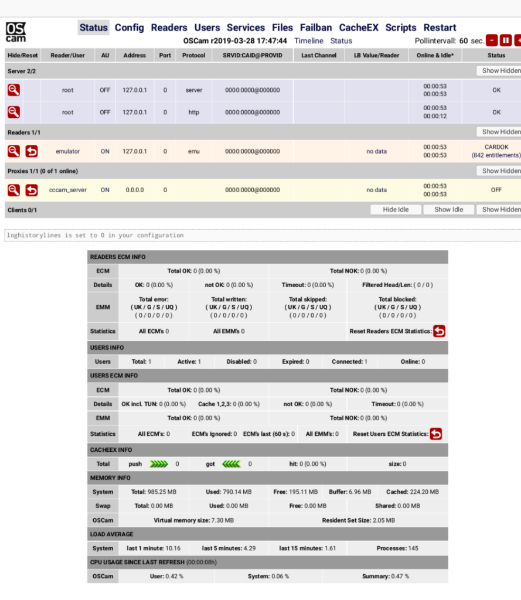The image size is (521, 600).
Task: Click the OSCam logo
Action: point(16,32)
